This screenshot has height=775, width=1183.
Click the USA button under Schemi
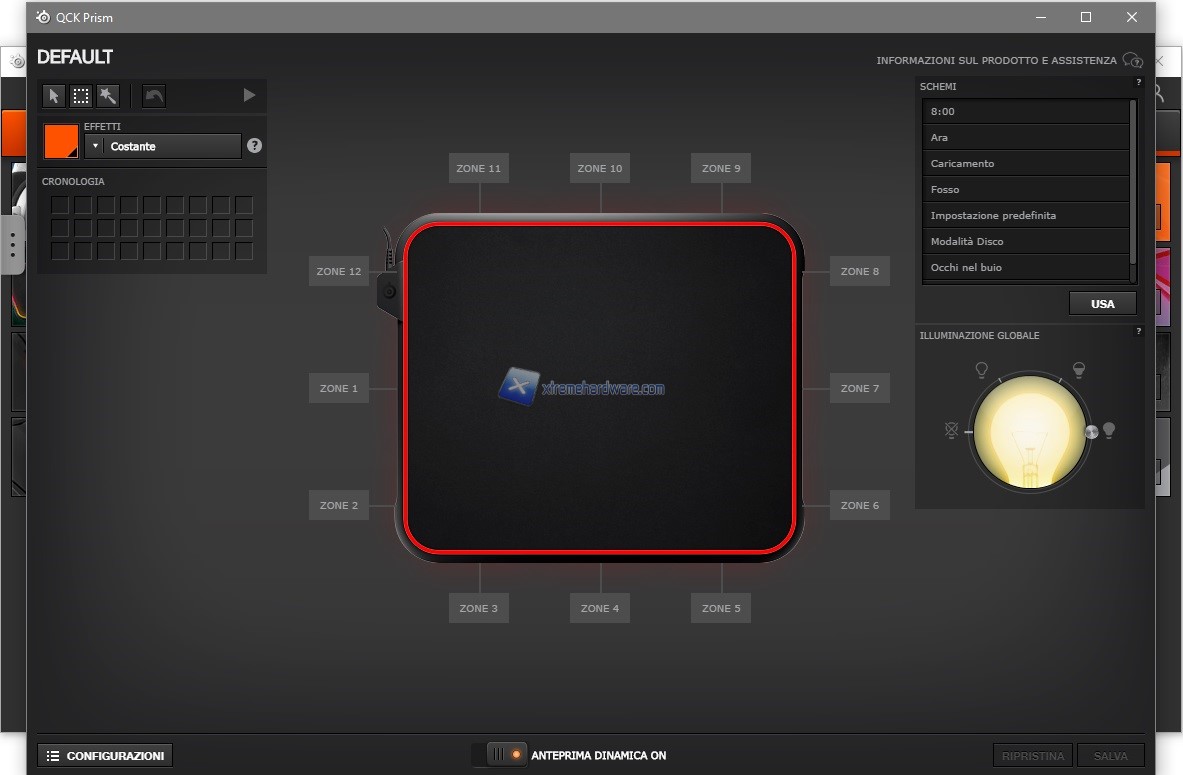pos(1102,304)
